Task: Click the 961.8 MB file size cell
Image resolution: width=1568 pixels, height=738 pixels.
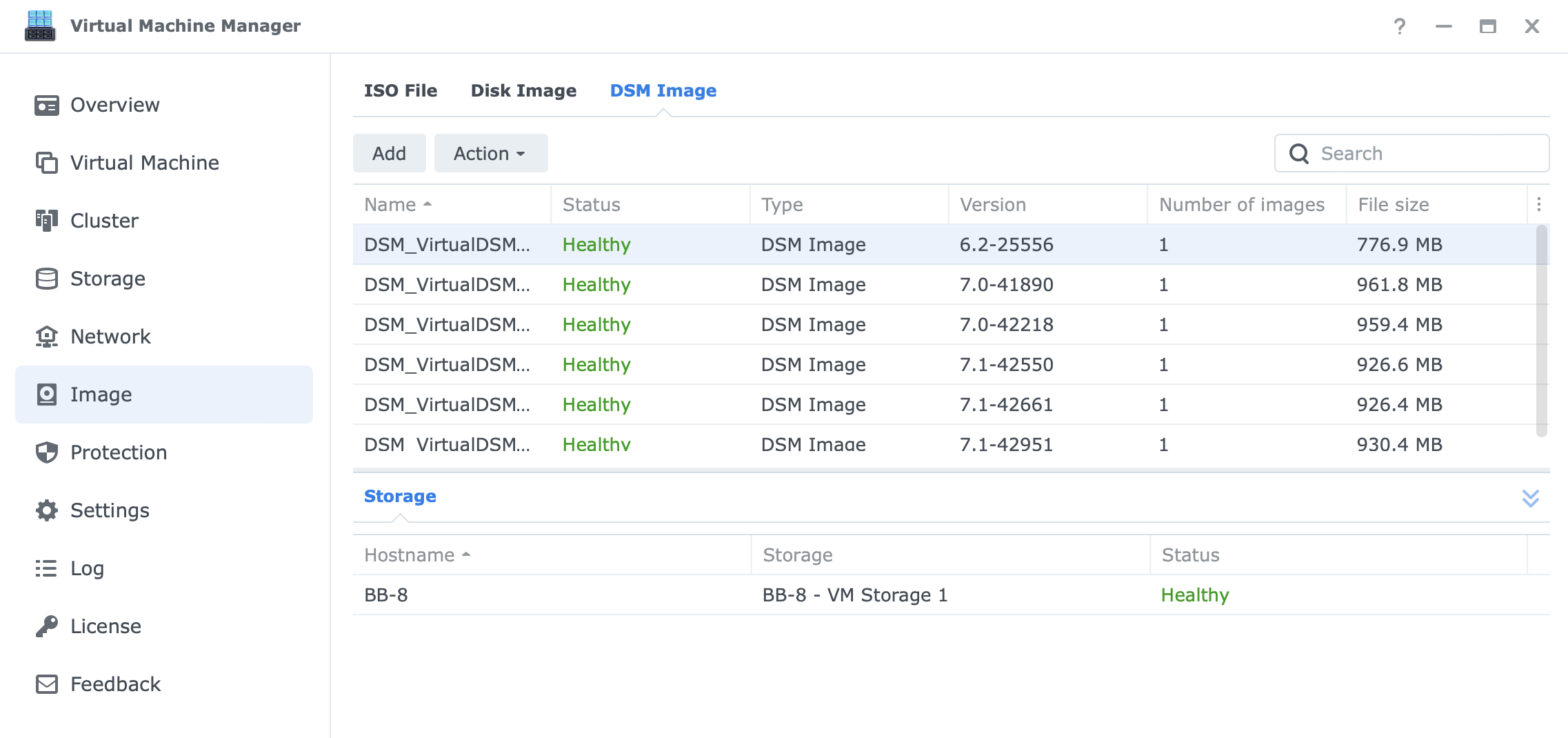Action: click(x=1400, y=285)
